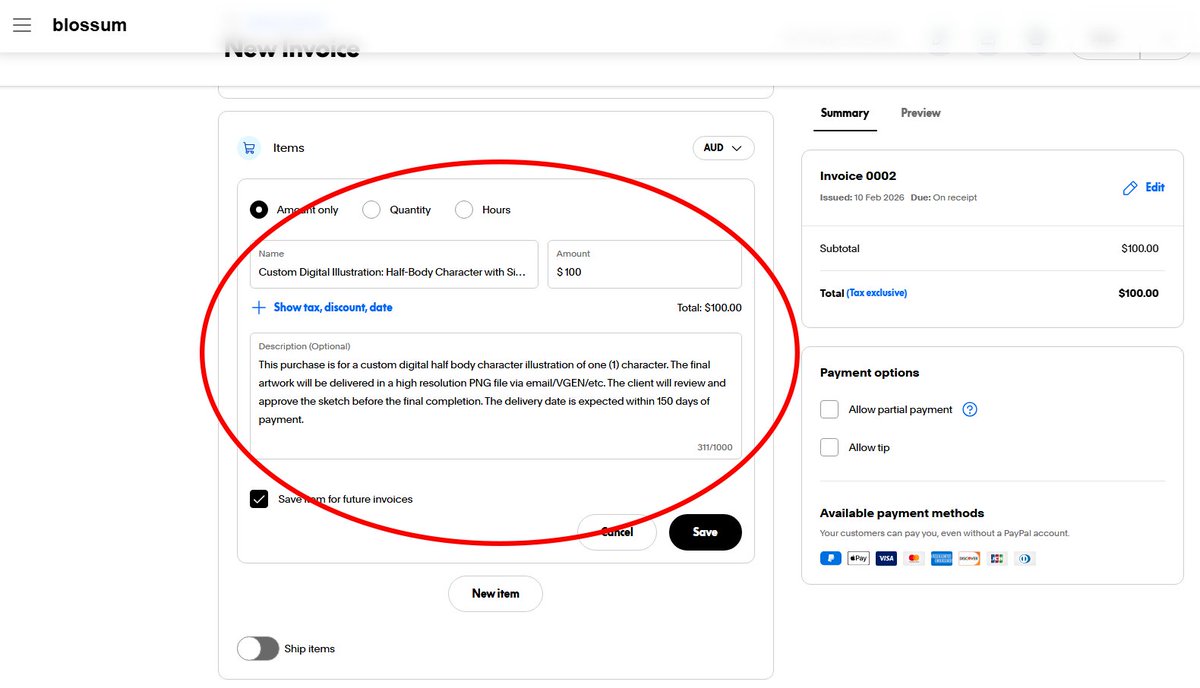The width and height of the screenshot is (1200, 688).
Task: Click the Payment options heading
Action: [x=869, y=373]
